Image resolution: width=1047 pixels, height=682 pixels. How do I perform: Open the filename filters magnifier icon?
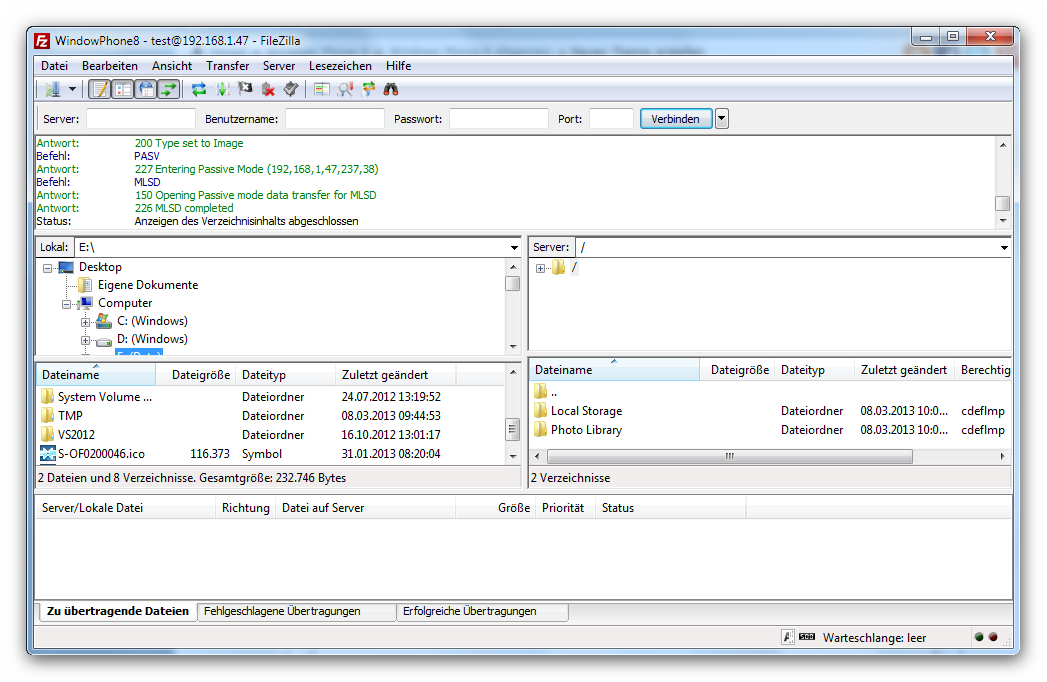click(345, 89)
